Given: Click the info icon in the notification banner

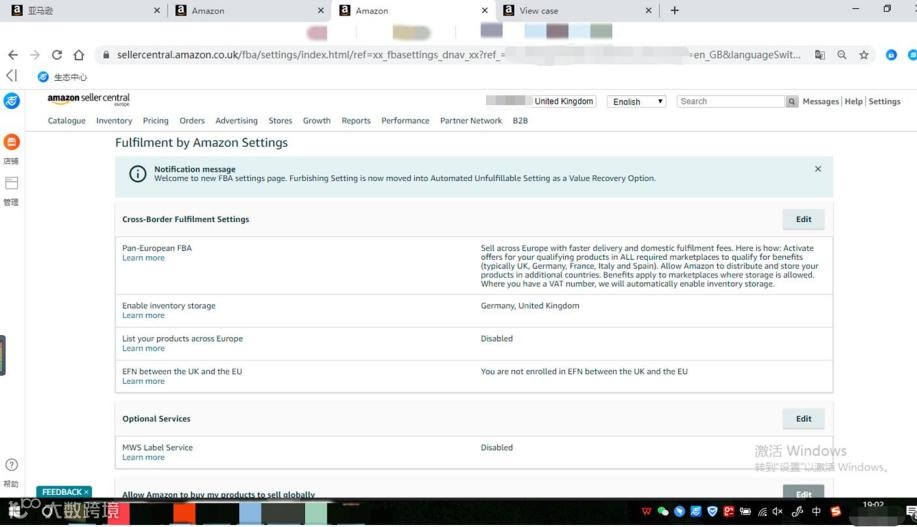Looking at the screenshot, I should coord(137,174).
